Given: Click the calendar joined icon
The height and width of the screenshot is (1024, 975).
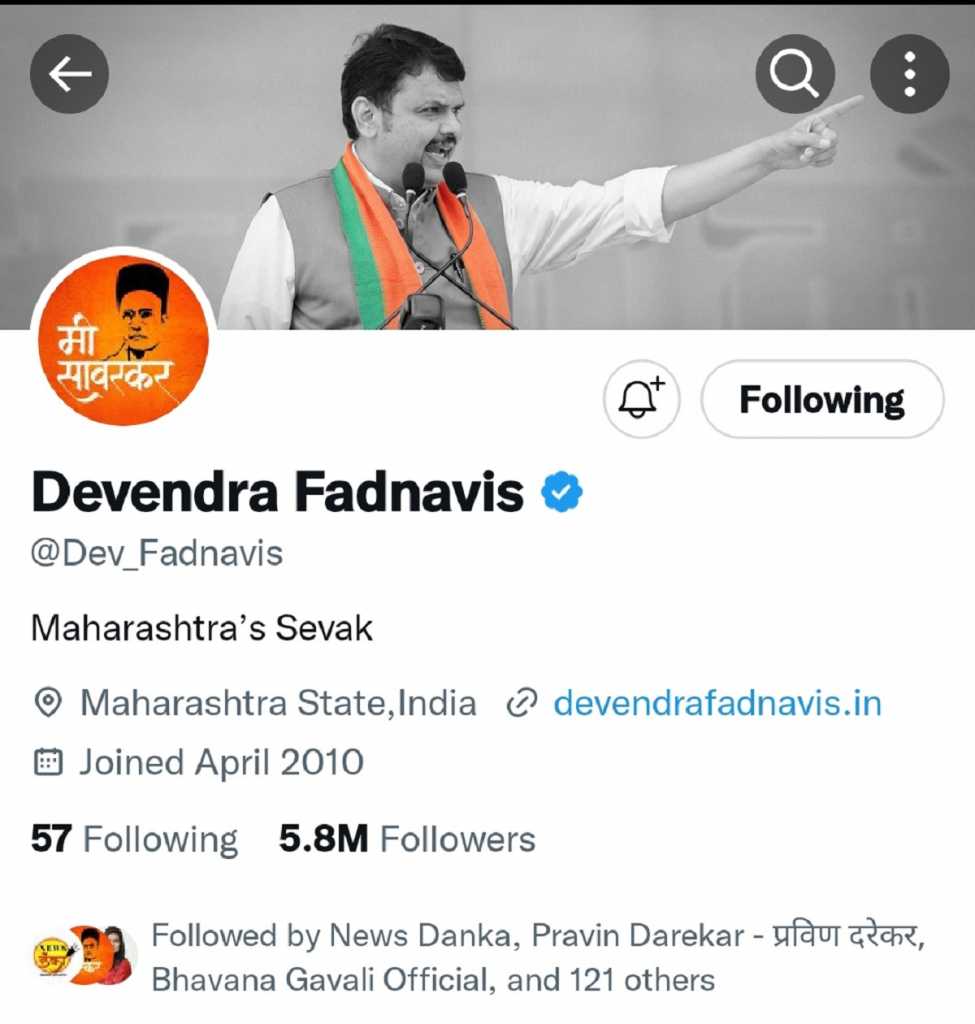Looking at the screenshot, I should coord(47,762).
